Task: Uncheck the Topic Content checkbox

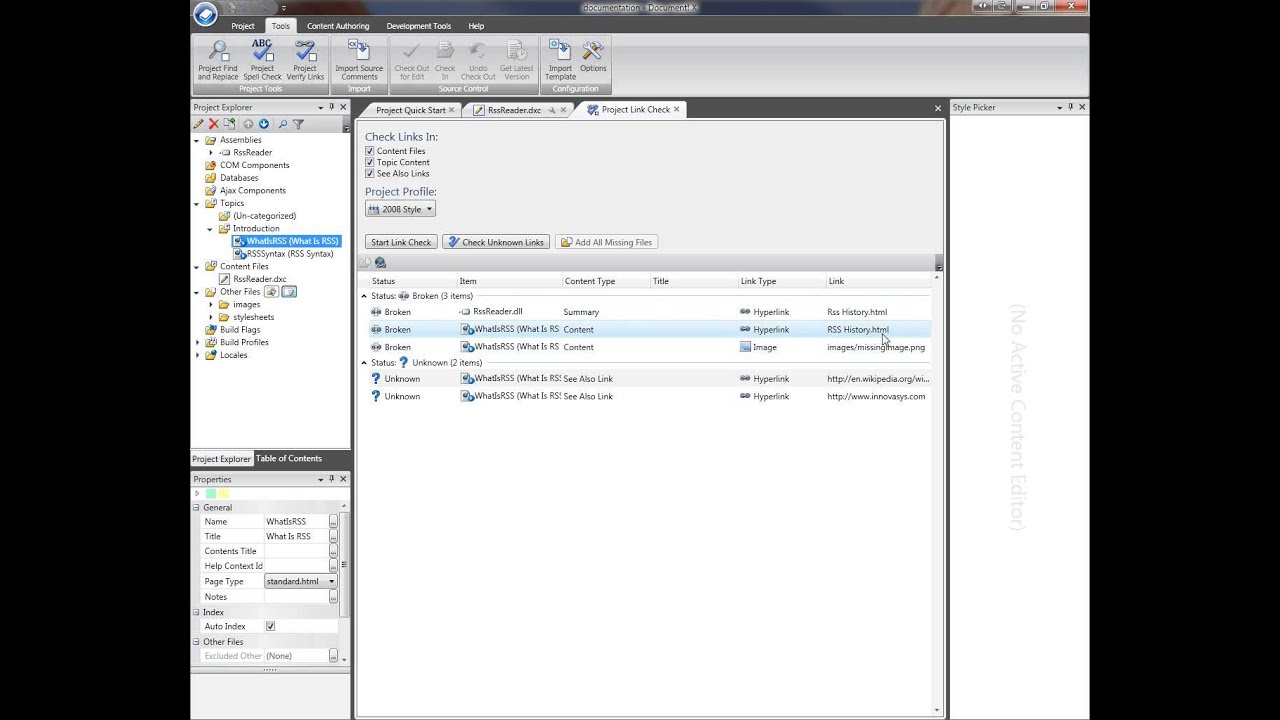Action: pos(370,162)
